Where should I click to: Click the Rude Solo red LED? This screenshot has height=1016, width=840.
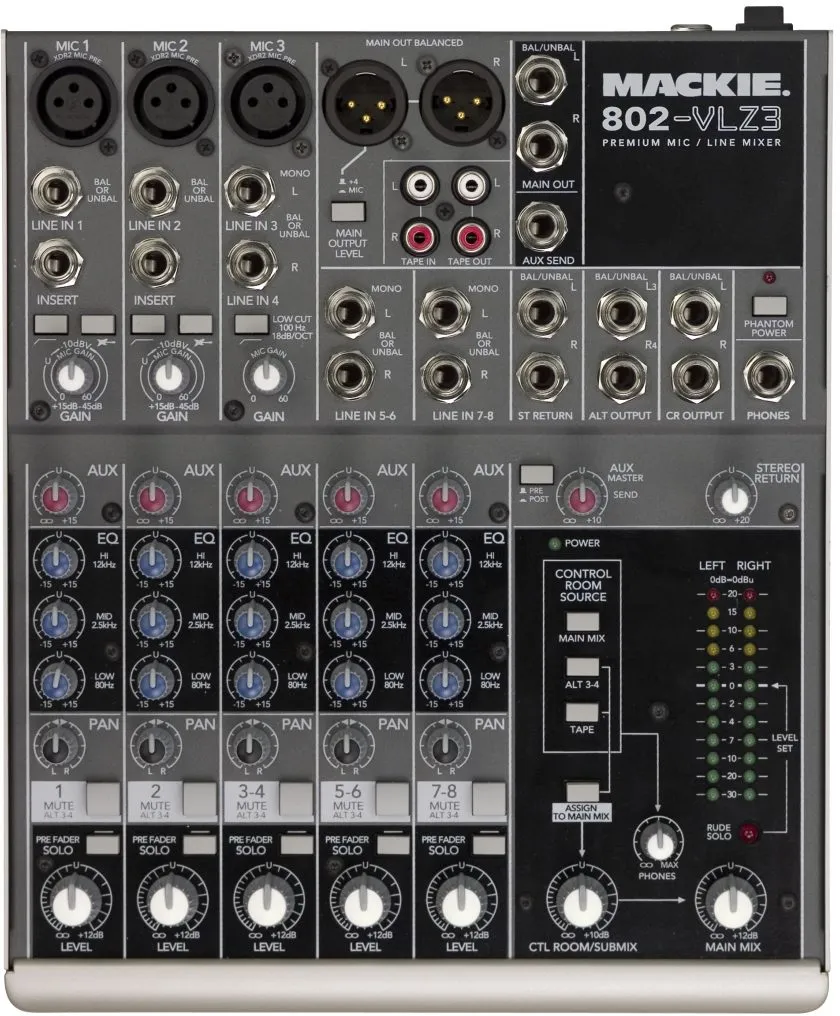point(750,831)
